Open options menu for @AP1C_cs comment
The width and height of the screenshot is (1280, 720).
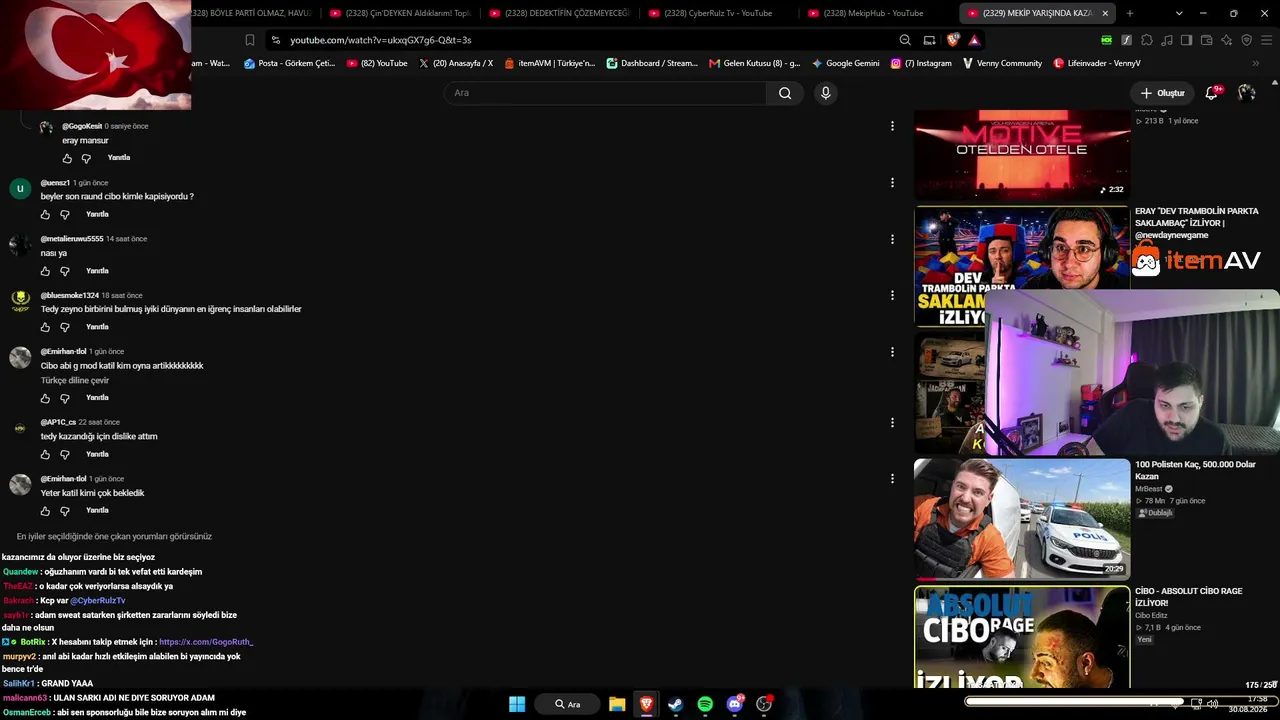tap(892, 423)
